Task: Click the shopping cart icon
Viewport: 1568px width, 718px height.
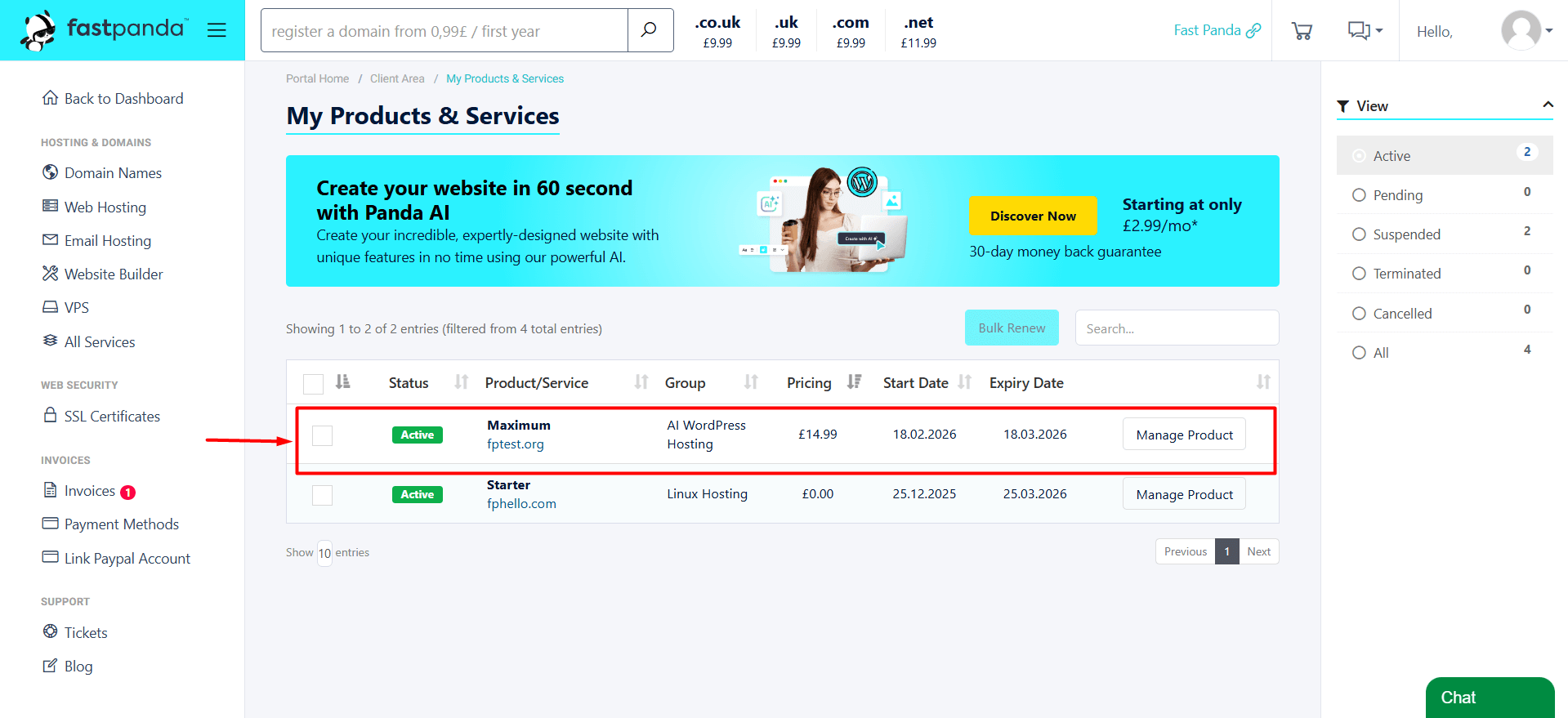Action: click(1302, 31)
